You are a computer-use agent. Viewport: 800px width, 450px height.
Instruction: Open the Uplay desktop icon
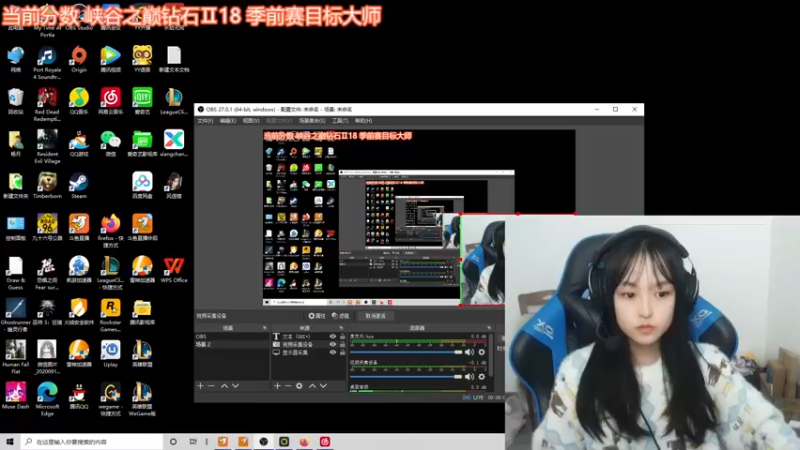(110, 354)
